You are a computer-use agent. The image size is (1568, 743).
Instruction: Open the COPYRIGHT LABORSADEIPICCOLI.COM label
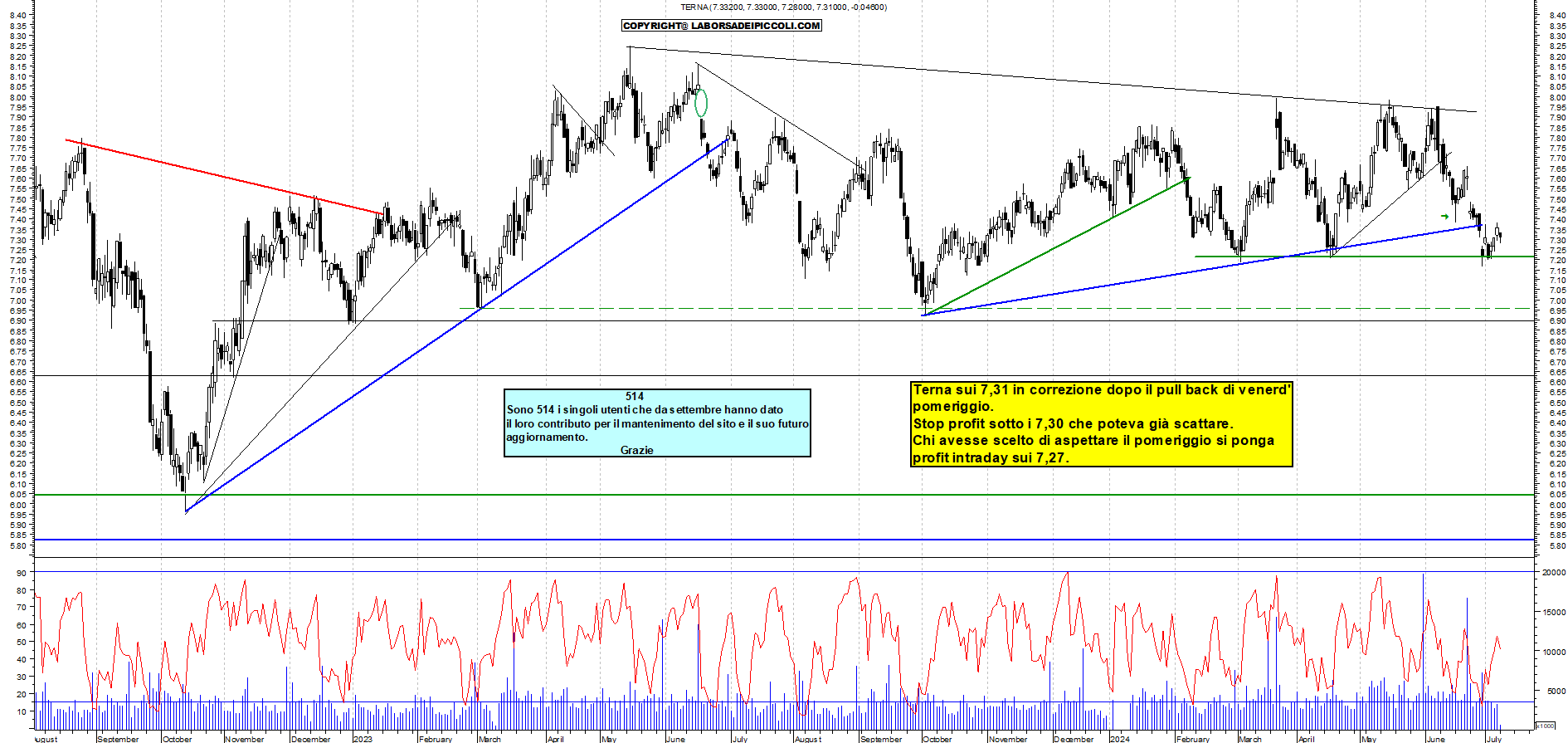[722, 26]
